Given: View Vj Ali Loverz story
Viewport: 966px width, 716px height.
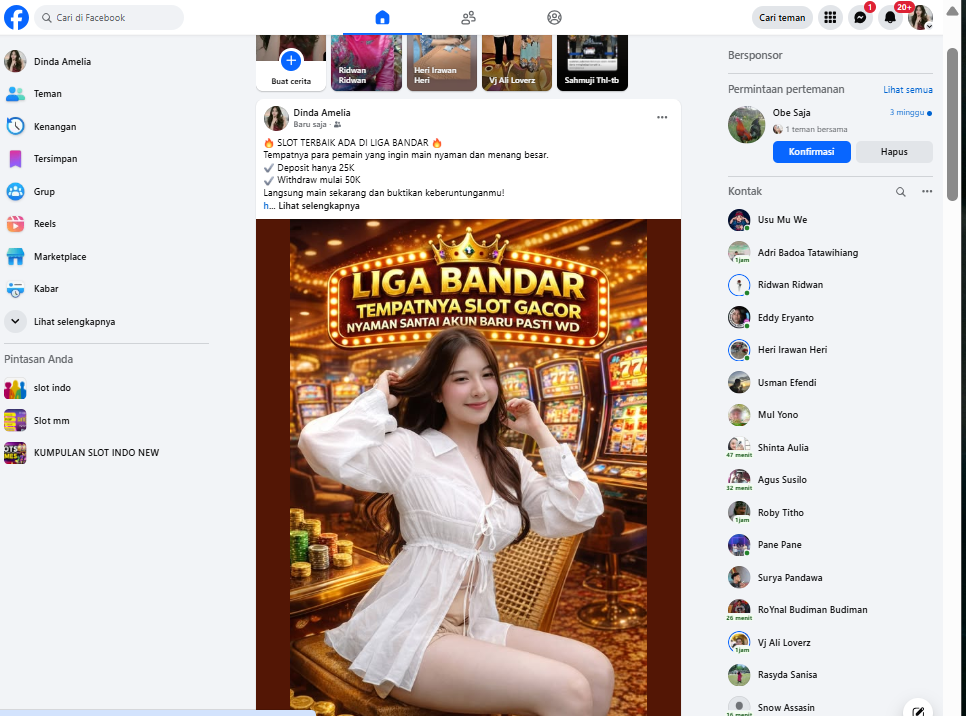Looking at the screenshot, I should [x=517, y=63].
